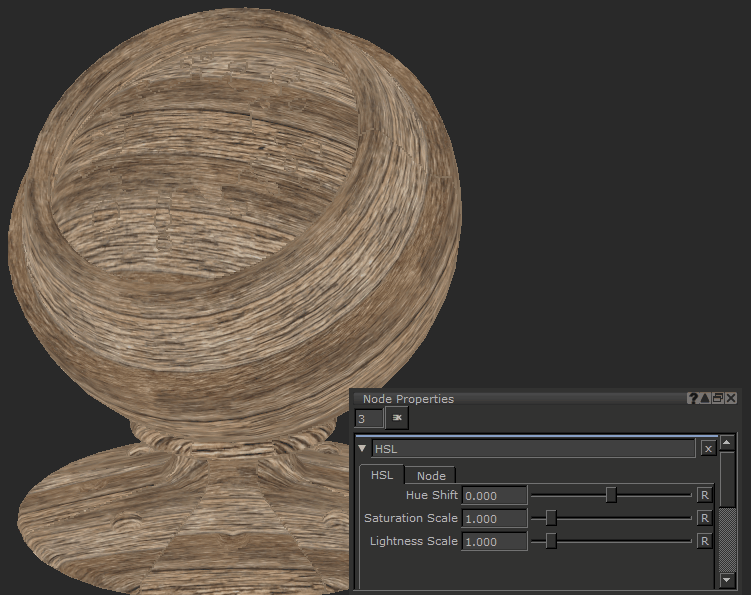Click the Saturation Scale slider handle

point(550,518)
